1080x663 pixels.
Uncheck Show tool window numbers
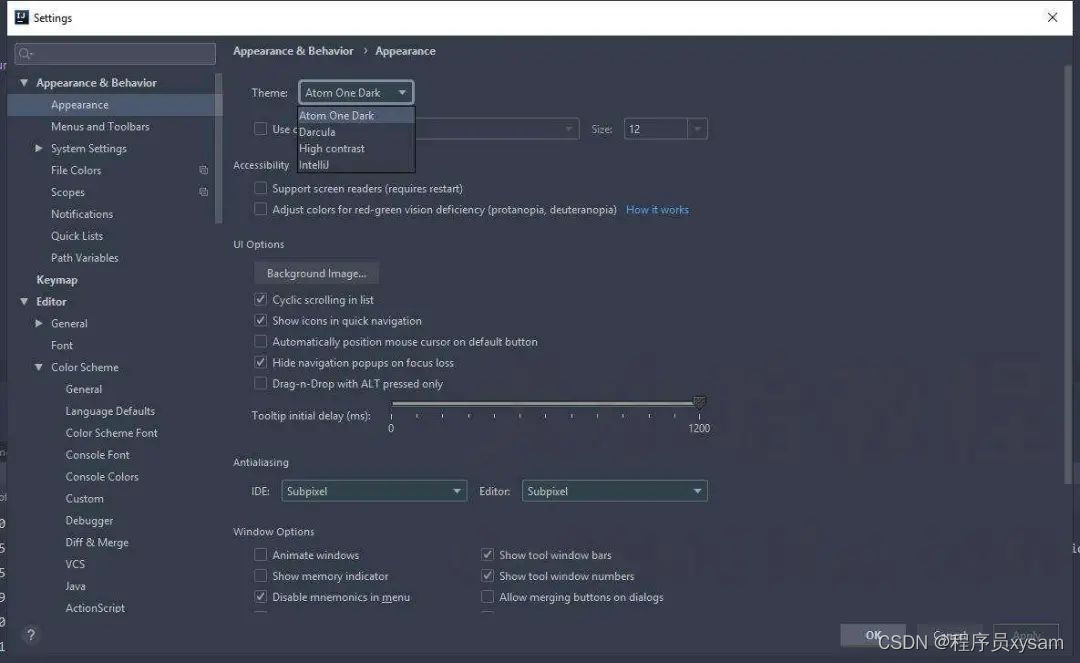(x=487, y=576)
